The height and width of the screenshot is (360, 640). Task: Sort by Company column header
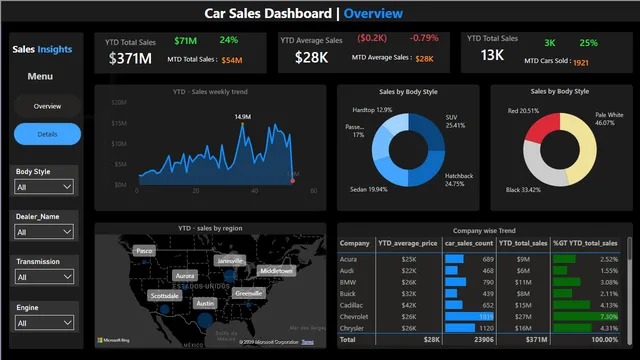(x=354, y=243)
